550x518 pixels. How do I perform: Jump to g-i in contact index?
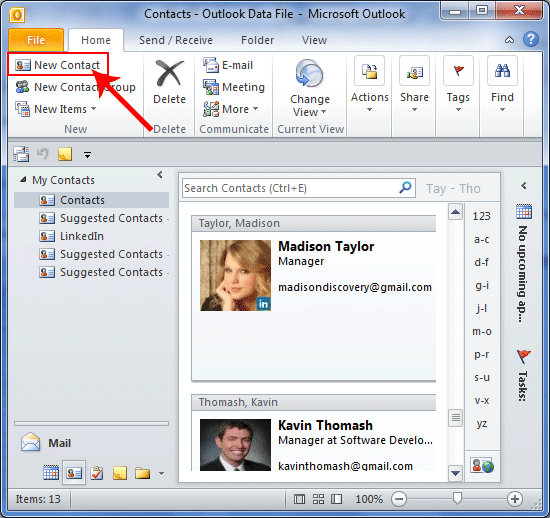pos(482,285)
